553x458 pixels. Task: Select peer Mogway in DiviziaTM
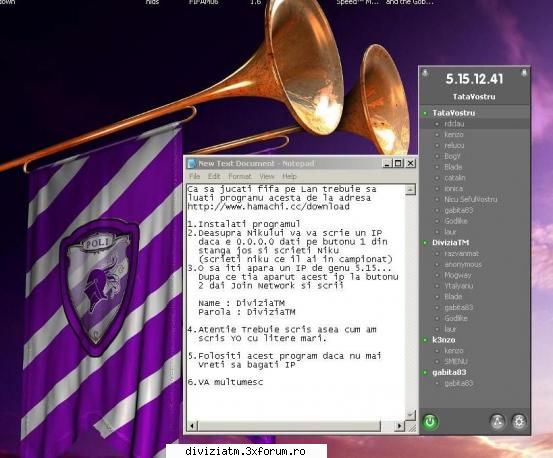click(x=474, y=275)
